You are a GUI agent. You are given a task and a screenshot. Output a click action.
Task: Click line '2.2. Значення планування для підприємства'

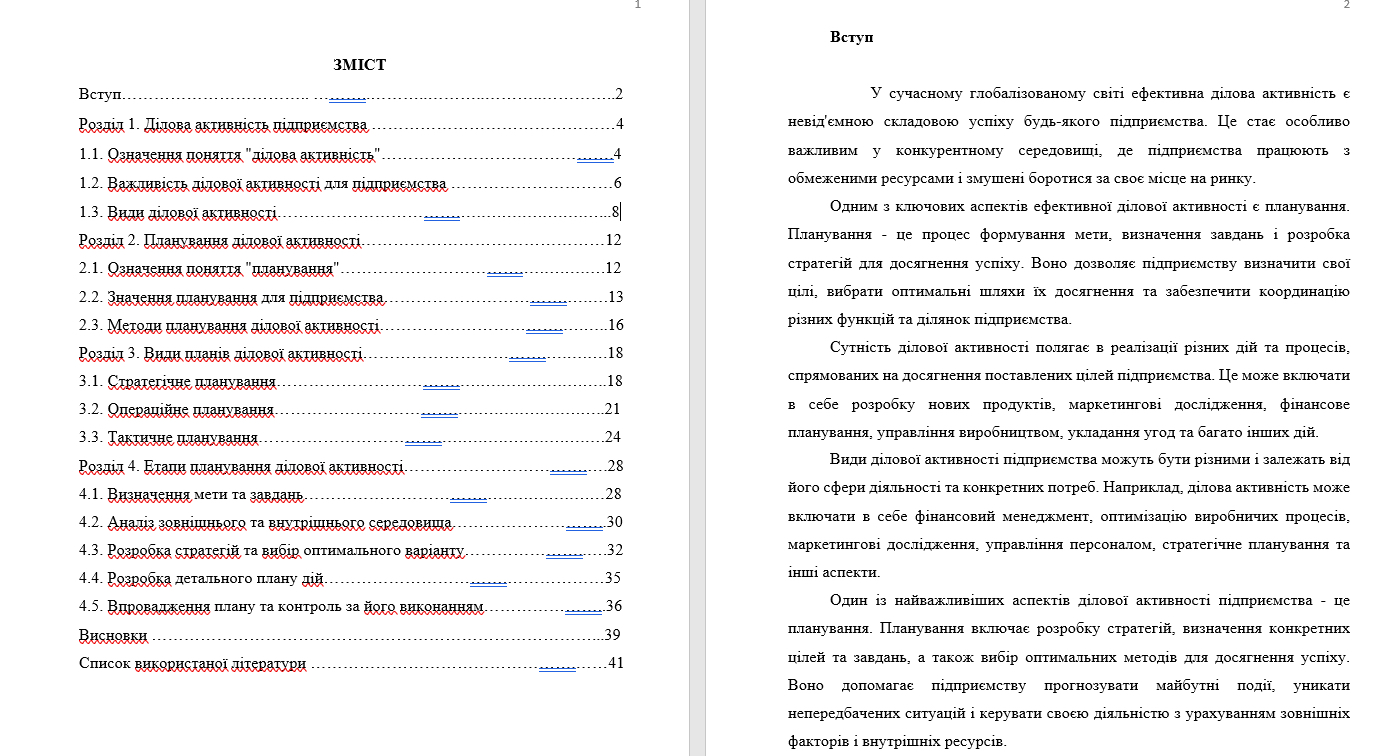pos(351,297)
